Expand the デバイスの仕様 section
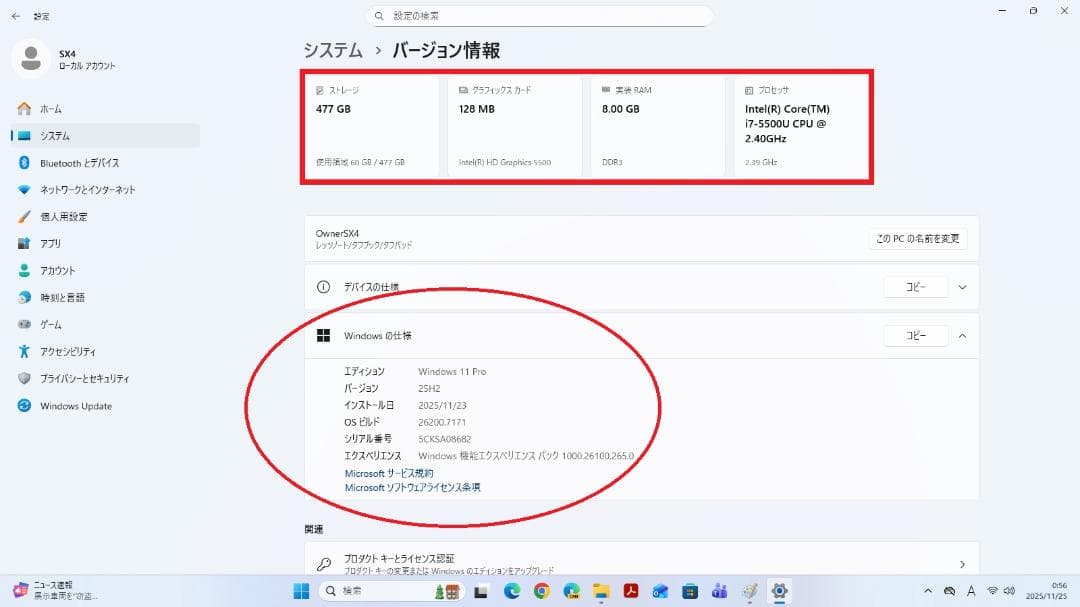1080x607 pixels. (x=961, y=287)
